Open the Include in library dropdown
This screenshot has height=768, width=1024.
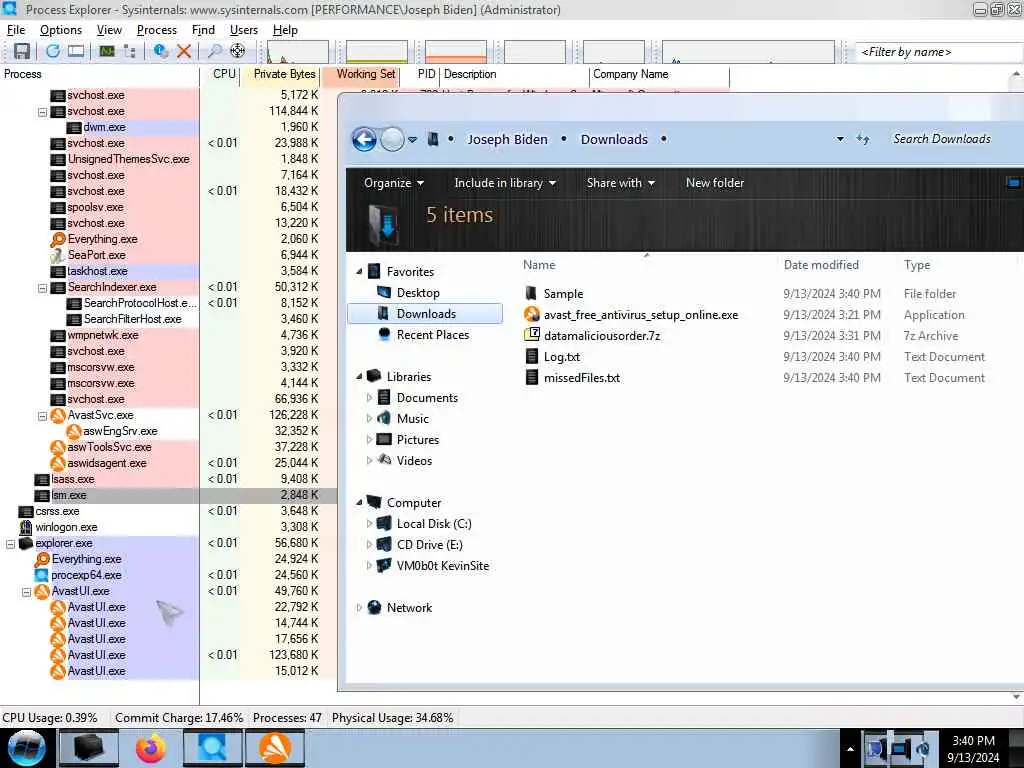[x=505, y=183]
